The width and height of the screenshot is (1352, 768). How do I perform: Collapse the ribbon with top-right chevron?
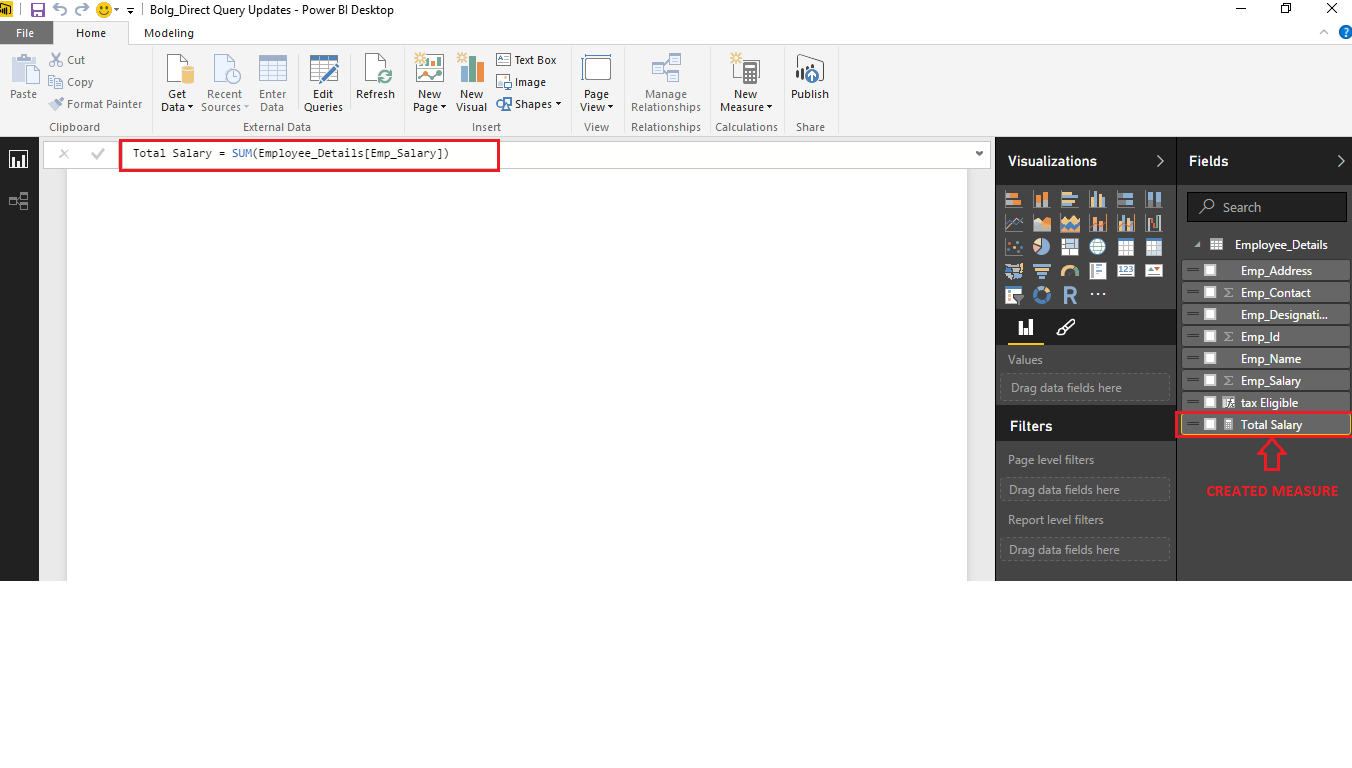(x=1326, y=33)
